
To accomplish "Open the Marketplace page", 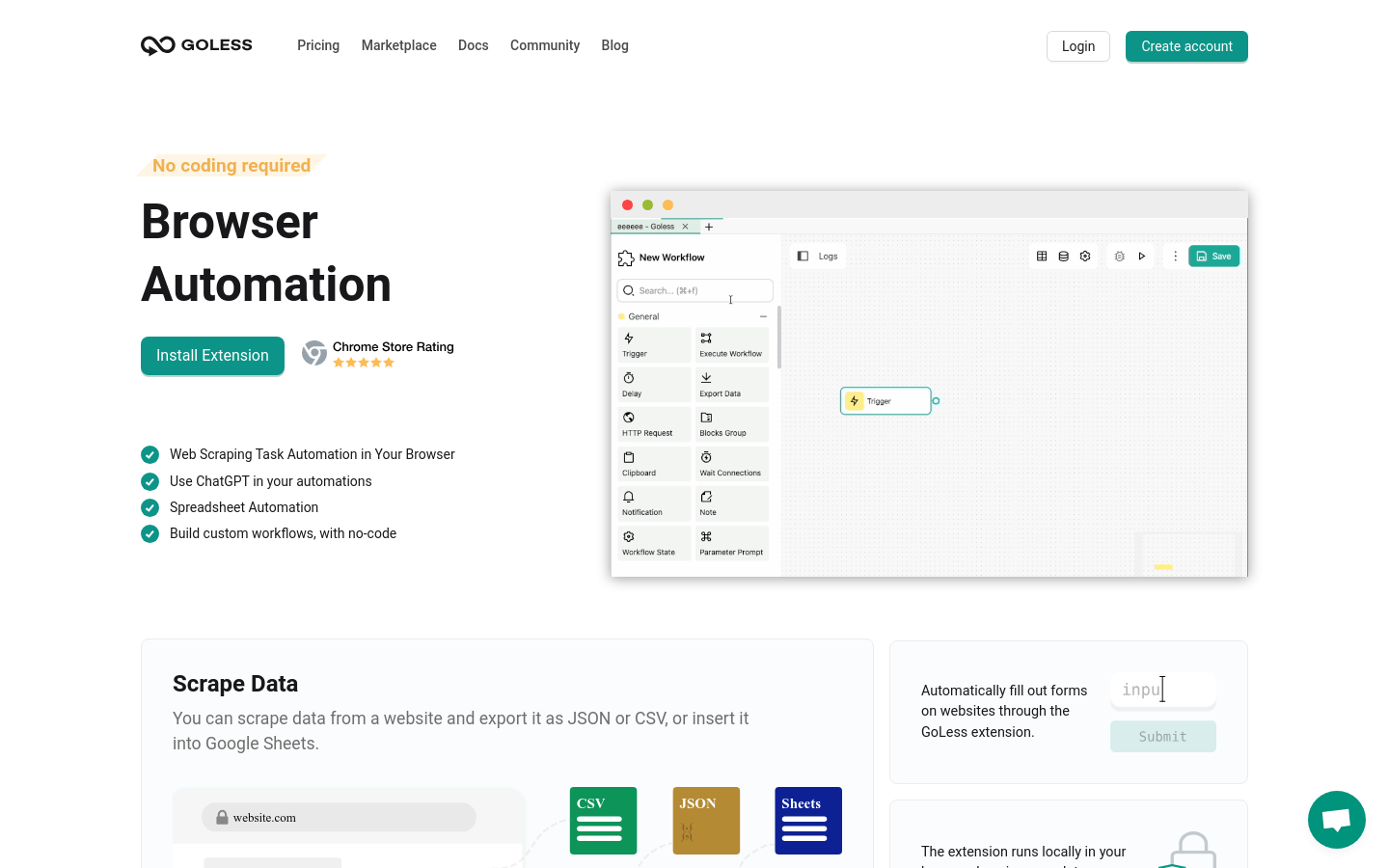I will point(398,45).
